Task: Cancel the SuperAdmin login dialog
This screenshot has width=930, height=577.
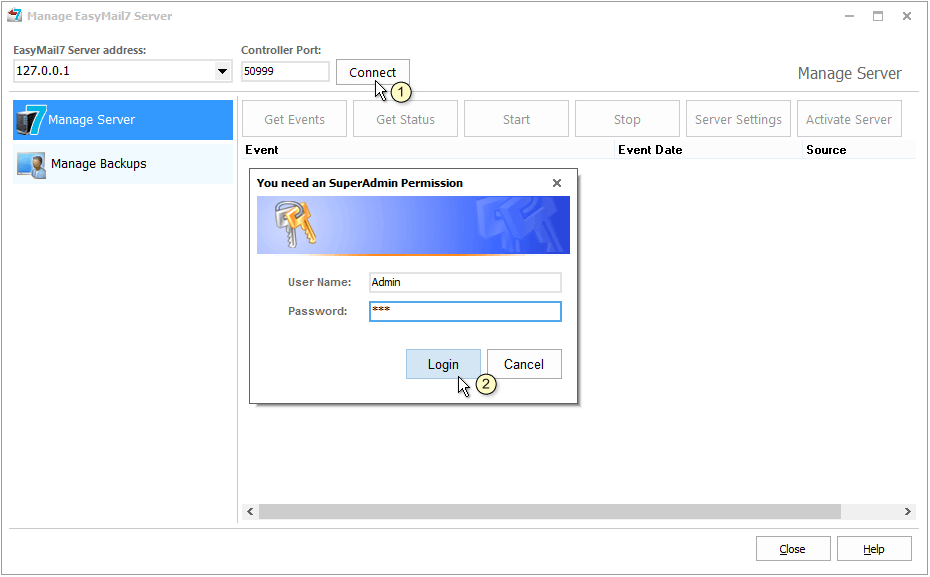Action: (524, 364)
